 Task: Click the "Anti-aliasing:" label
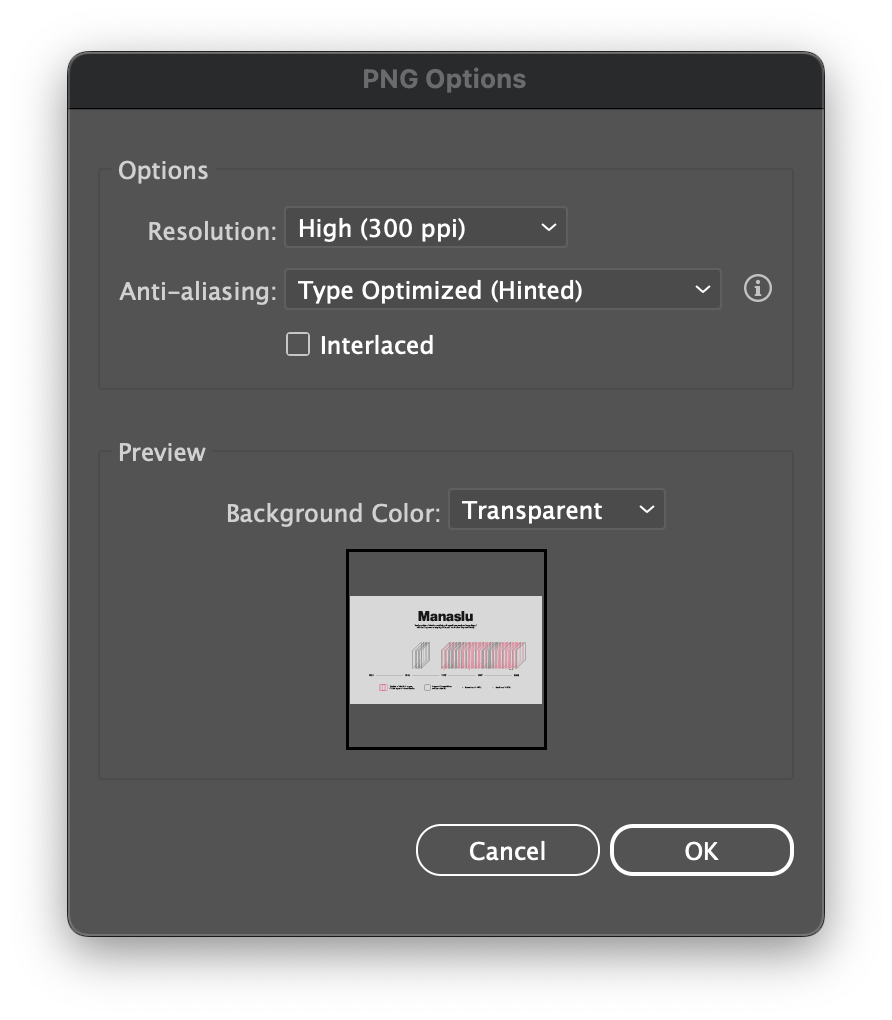click(x=198, y=292)
